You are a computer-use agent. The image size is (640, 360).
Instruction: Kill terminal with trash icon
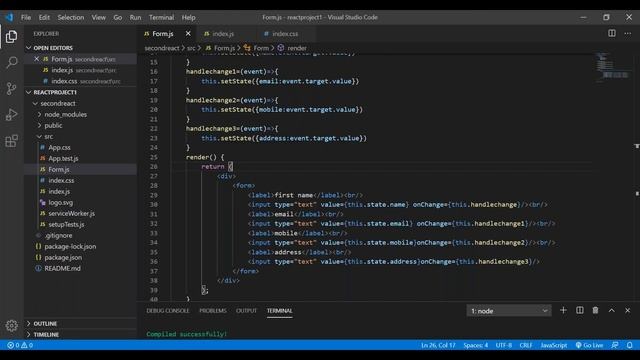(x=596, y=311)
